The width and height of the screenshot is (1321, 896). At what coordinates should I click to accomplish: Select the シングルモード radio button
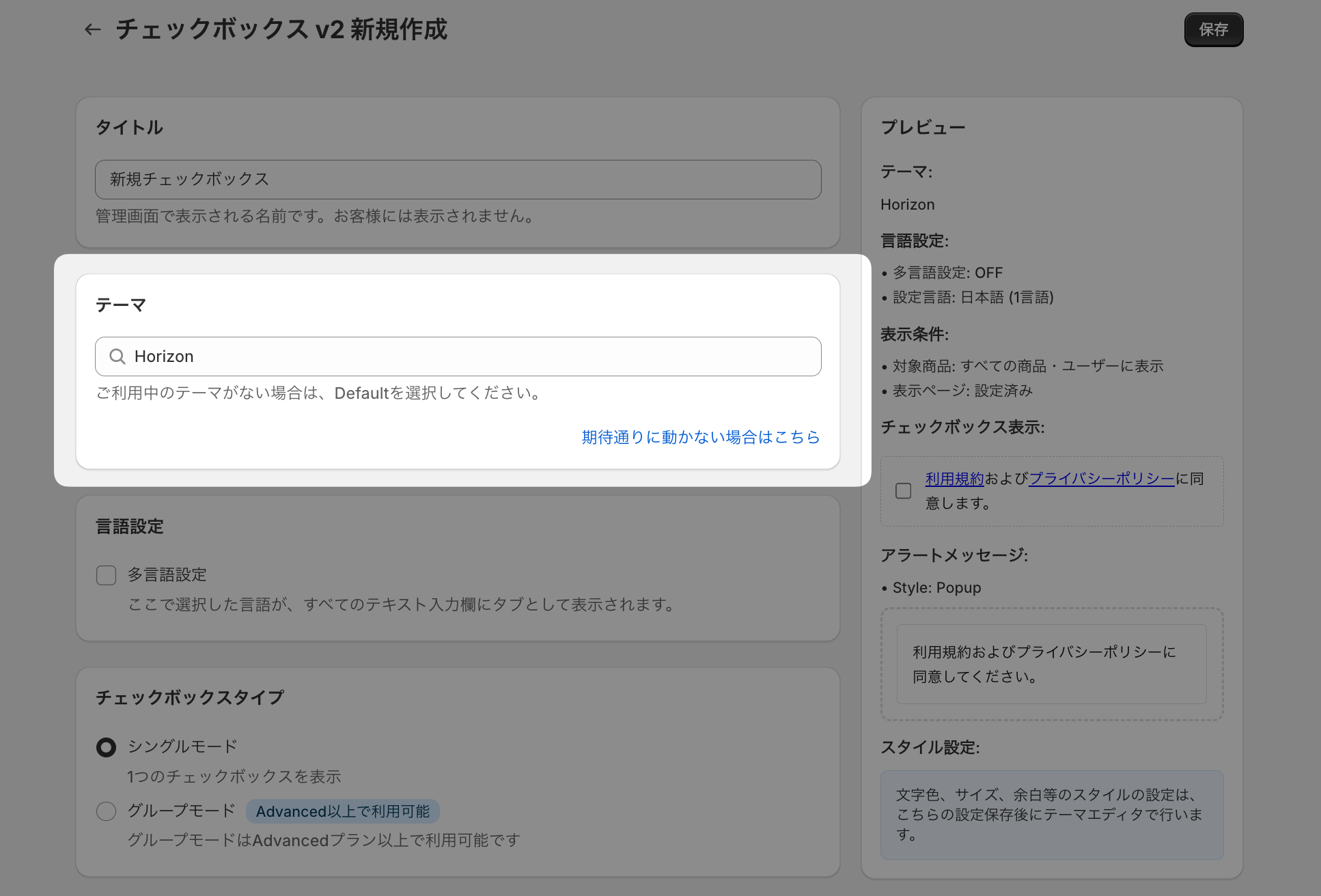coord(107,747)
